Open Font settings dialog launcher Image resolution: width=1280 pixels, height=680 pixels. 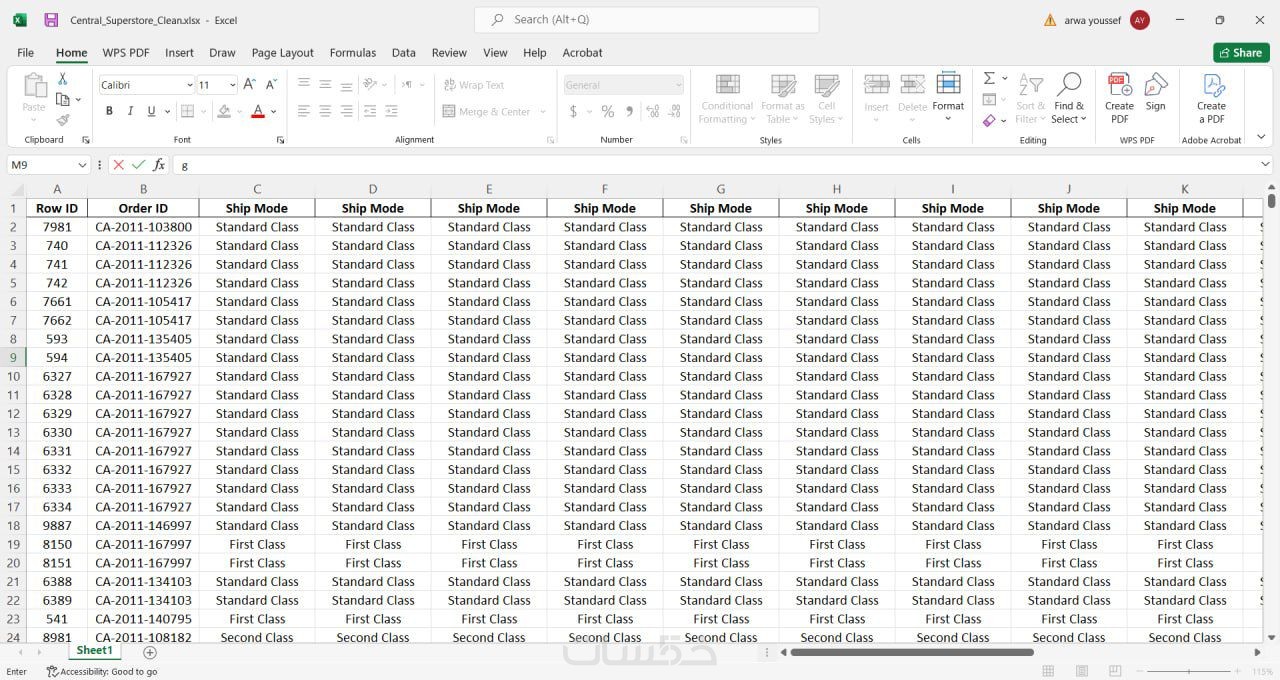(280, 140)
